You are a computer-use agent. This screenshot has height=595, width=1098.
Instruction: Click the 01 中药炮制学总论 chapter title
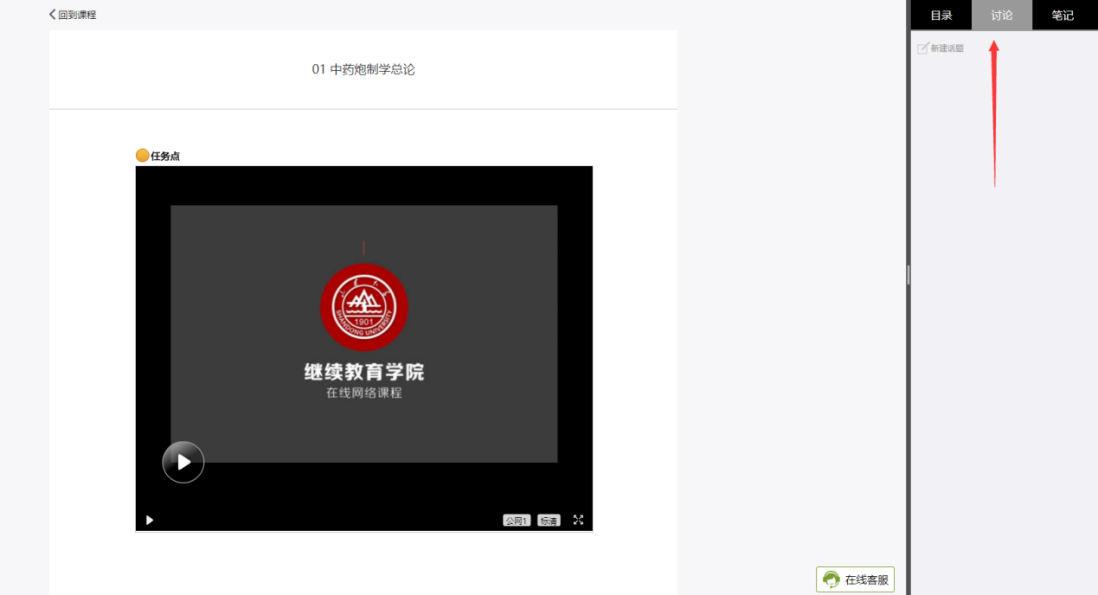(x=363, y=69)
